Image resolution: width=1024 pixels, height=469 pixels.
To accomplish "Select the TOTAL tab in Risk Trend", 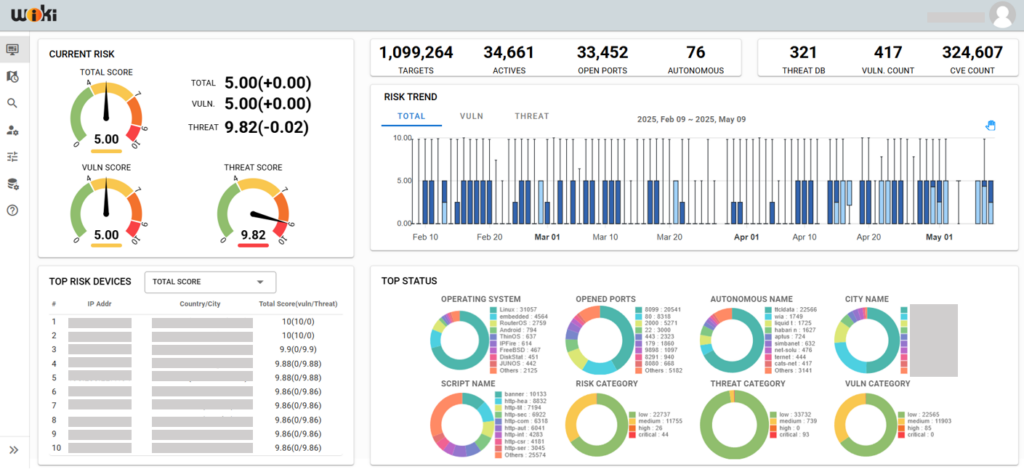I will pyautogui.click(x=411, y=116).
